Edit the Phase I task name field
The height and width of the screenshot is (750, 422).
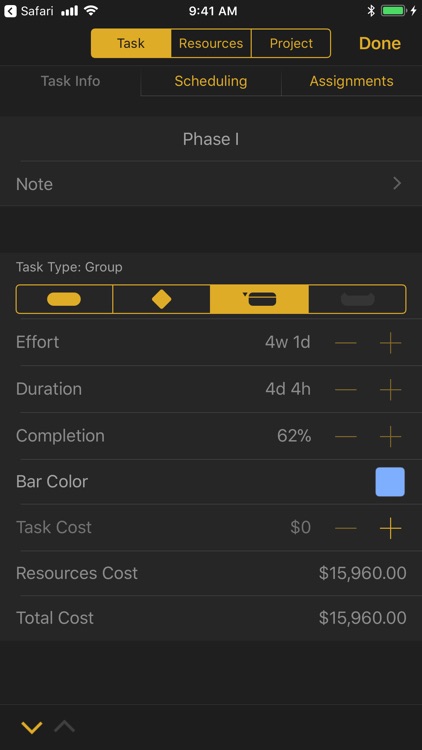pos(211,139)
